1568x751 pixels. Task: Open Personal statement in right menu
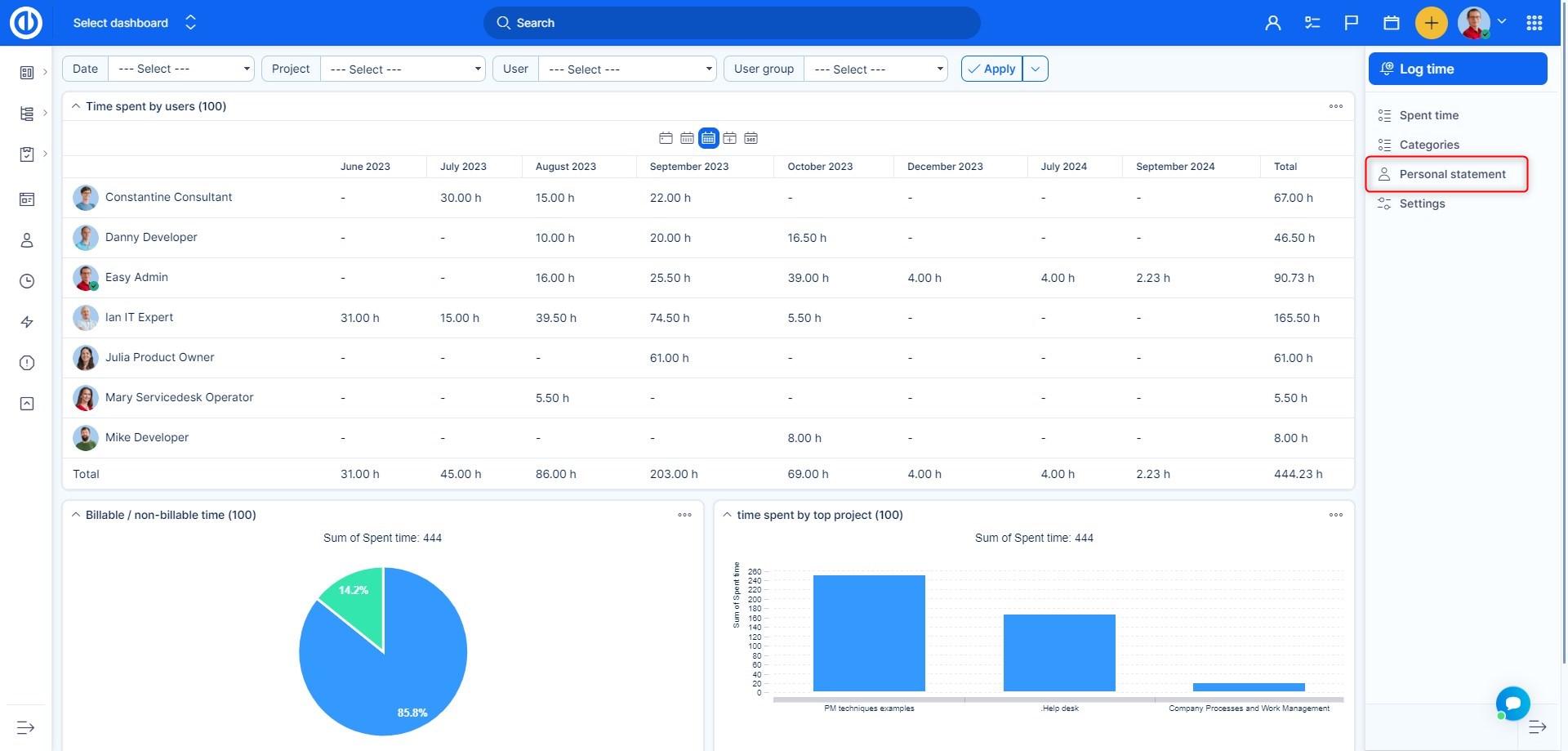pos(1452,174)
